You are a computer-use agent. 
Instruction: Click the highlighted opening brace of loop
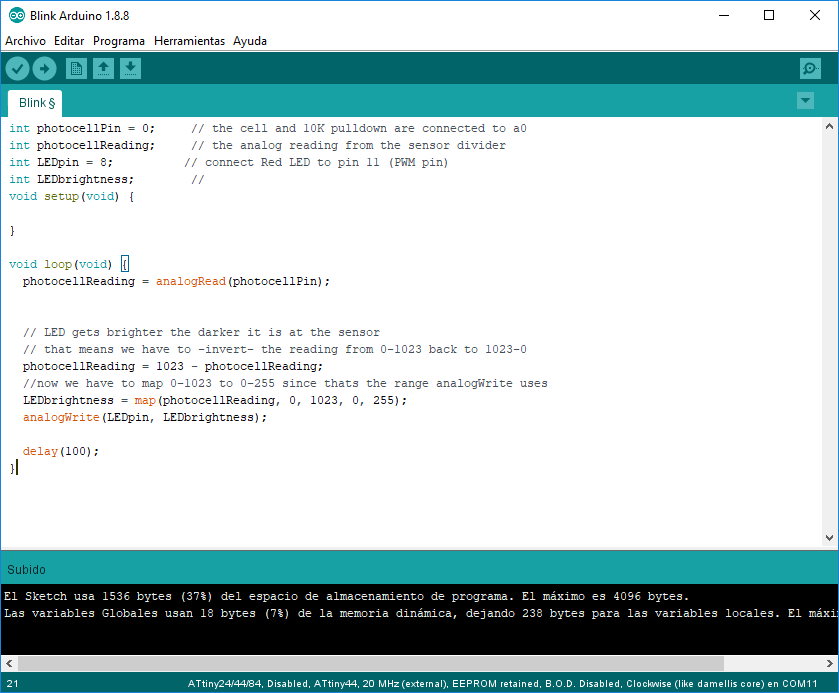125,264
